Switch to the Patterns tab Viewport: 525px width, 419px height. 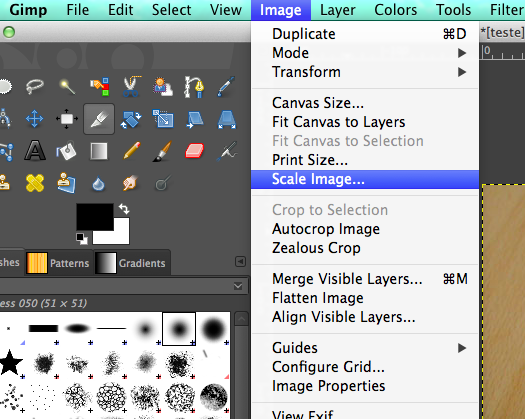pyautogui.click(x=58, y=263)
